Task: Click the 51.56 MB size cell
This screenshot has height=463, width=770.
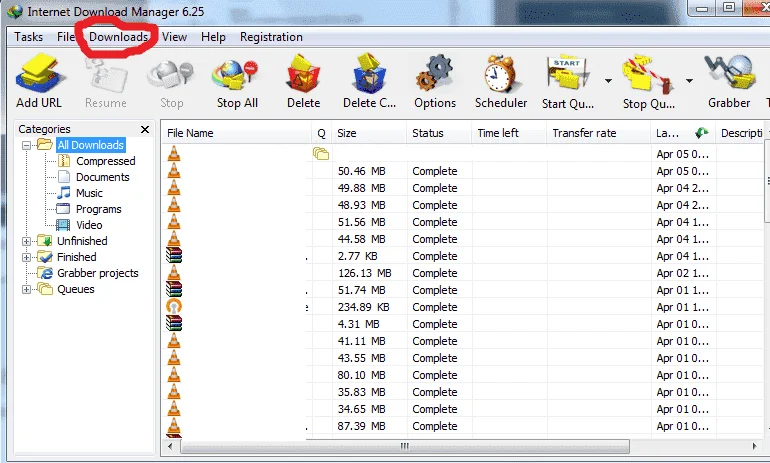Action: click(361, 222)
